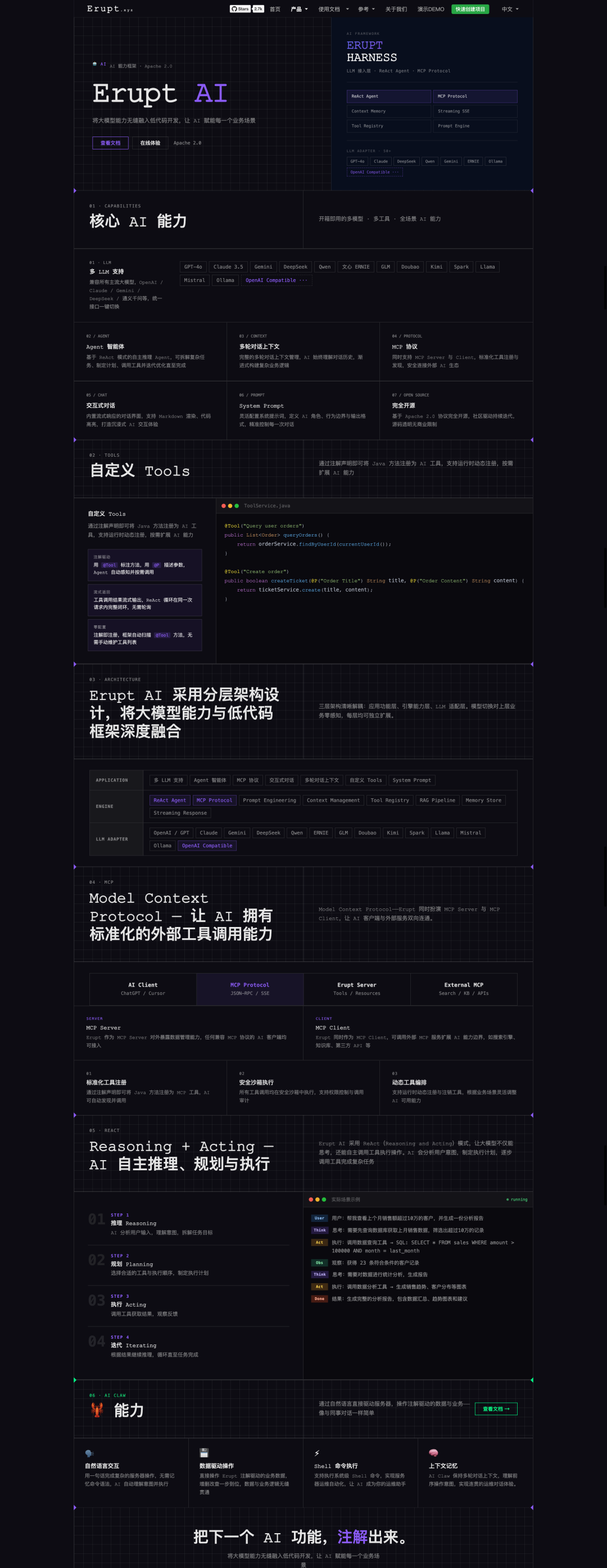Click the 注解驱动 feature box in 自定义 Tools

click(x=145, y=565)
